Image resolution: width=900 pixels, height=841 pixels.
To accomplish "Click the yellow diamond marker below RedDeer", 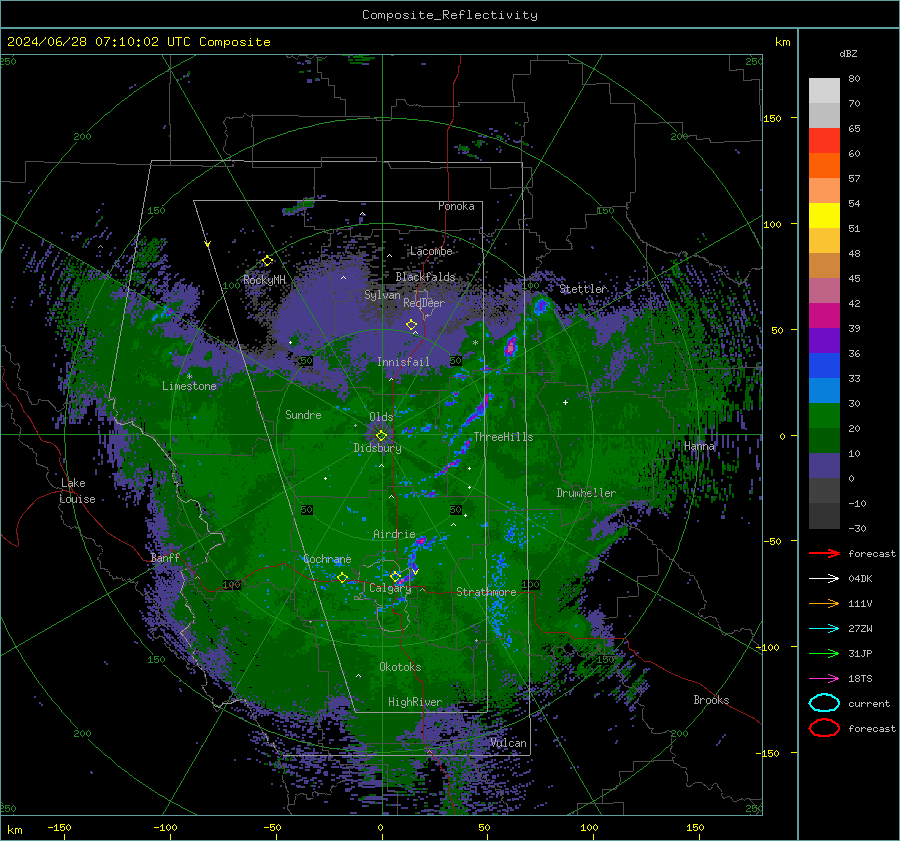I will (411, 325).
